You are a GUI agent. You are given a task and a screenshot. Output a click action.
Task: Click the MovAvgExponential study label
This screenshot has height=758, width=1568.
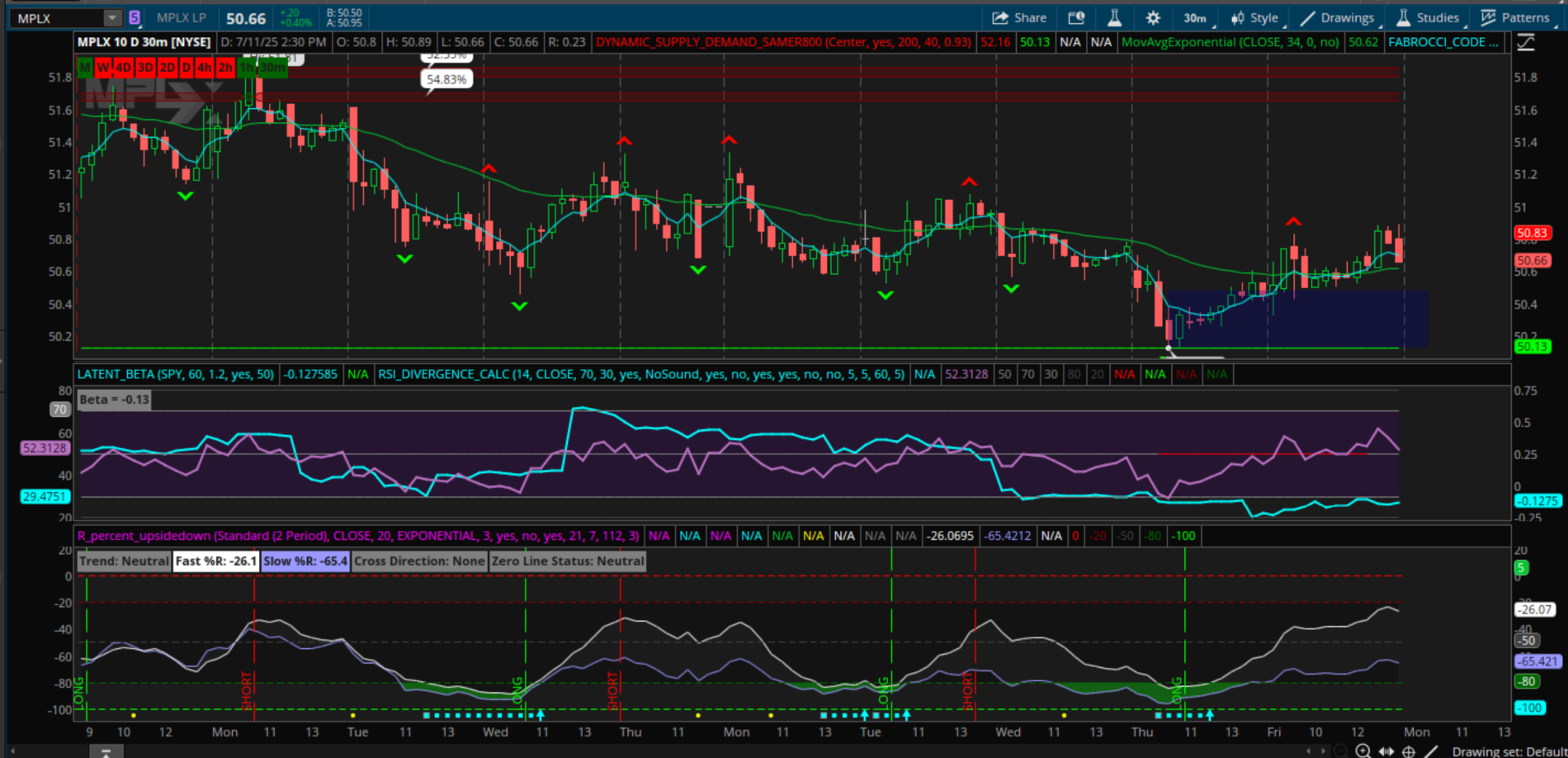[x=1230, y=42]
